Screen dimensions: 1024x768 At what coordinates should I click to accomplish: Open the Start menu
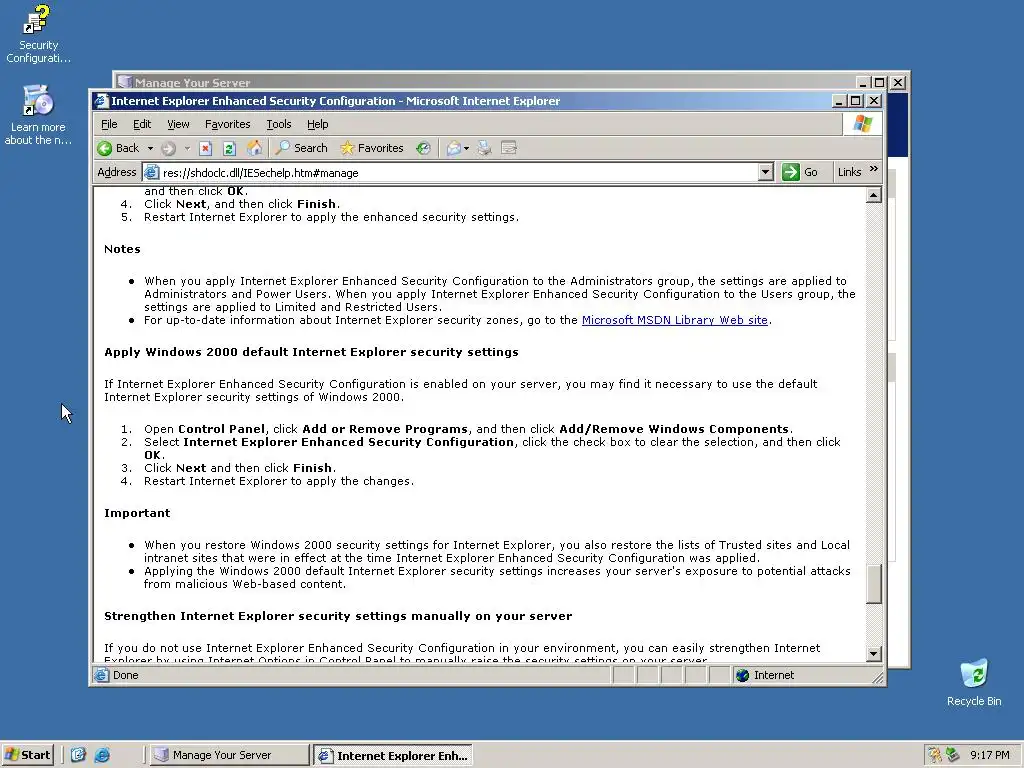click(x=27, y=755)
